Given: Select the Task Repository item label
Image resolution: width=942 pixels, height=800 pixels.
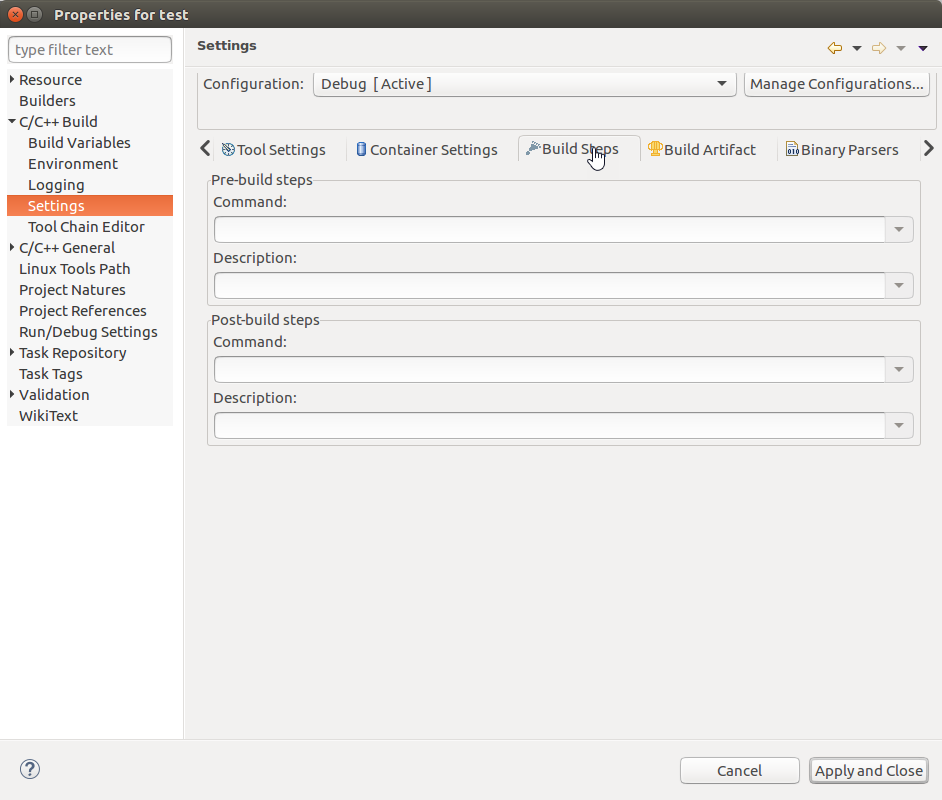Looking at the screenshot, I should click(73, 353).
